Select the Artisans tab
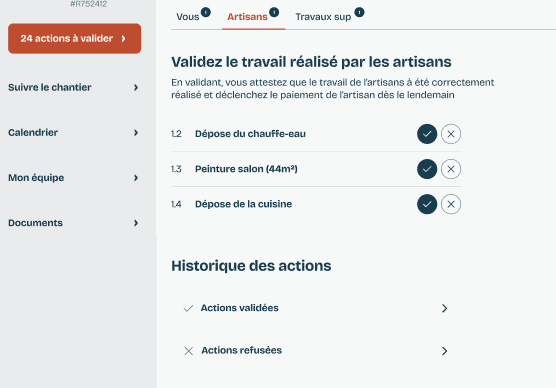Screen dimensions: 556x388 pyautogui.click(x=247, y=17)
